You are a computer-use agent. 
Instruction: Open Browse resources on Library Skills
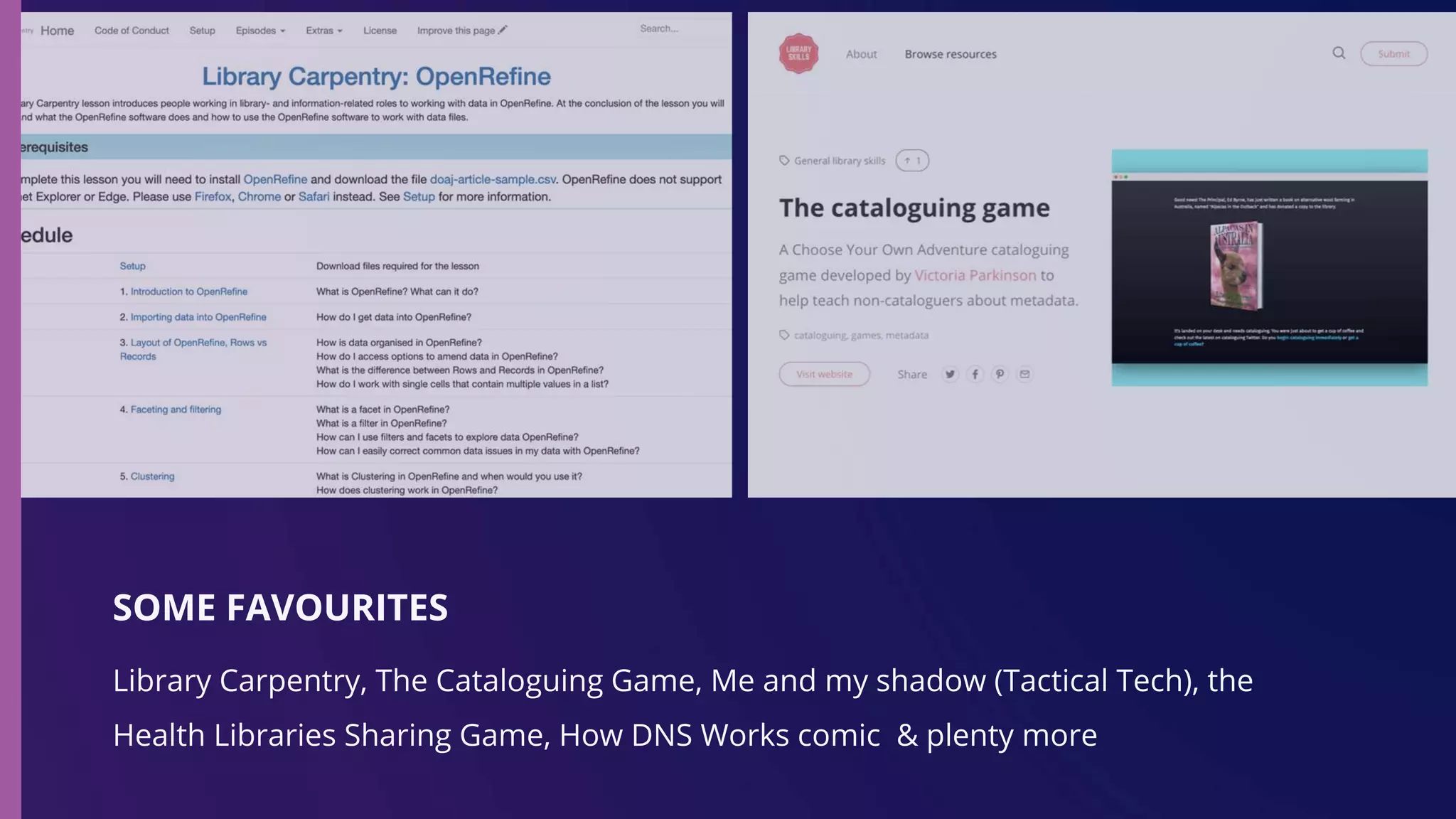951,54
